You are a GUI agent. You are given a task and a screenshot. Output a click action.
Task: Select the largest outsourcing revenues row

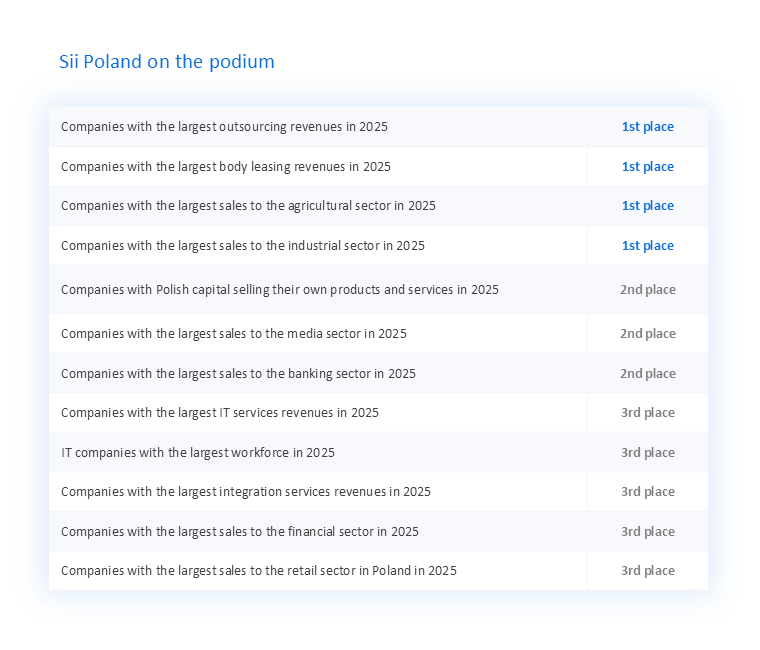[378, 127]
